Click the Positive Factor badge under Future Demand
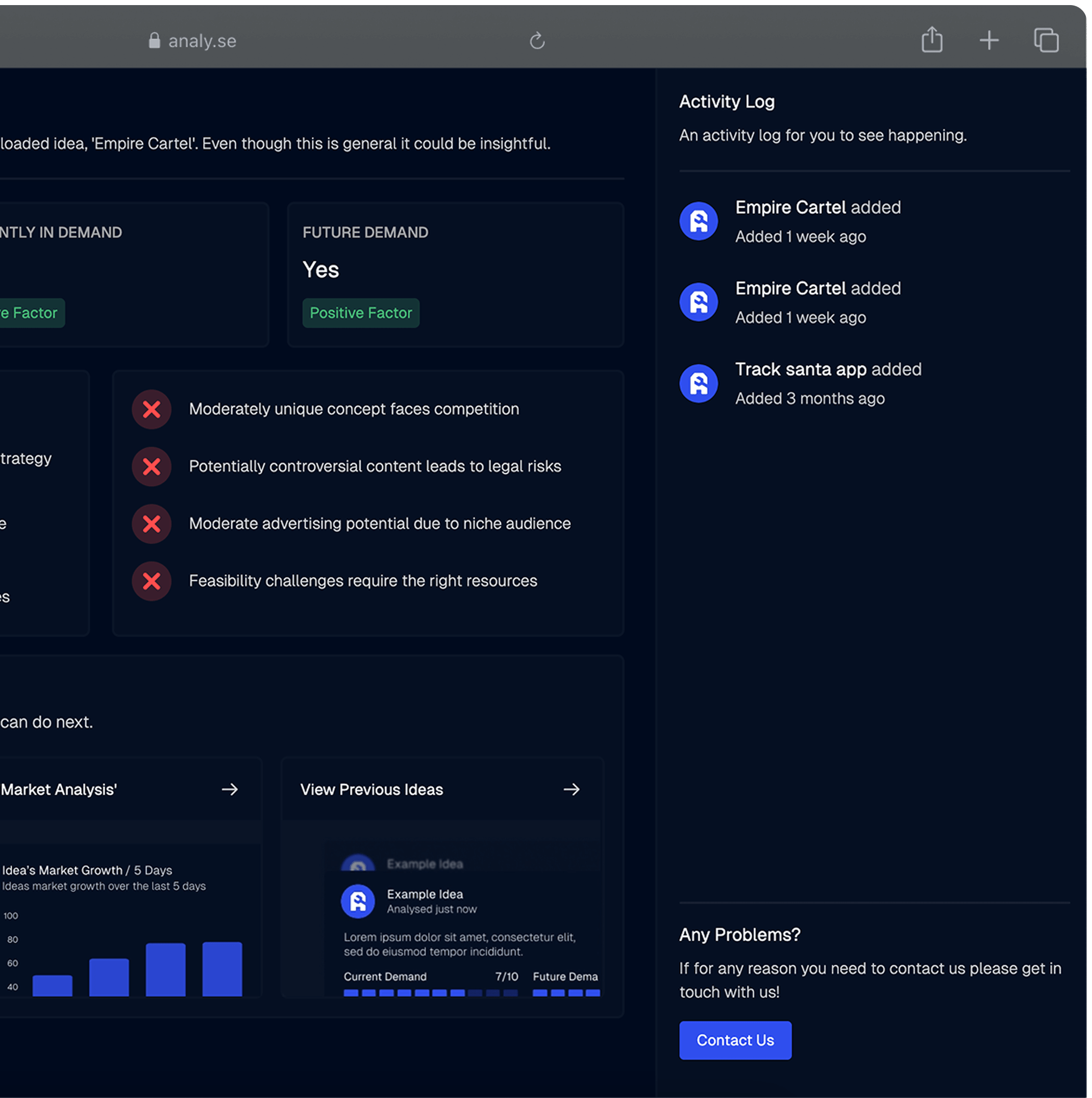 [360, 312]
